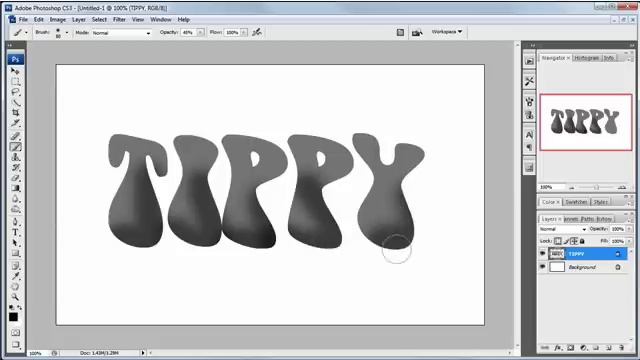Select the Zoom tool
This screenshot has width=640, height=360.
[15, 297]
